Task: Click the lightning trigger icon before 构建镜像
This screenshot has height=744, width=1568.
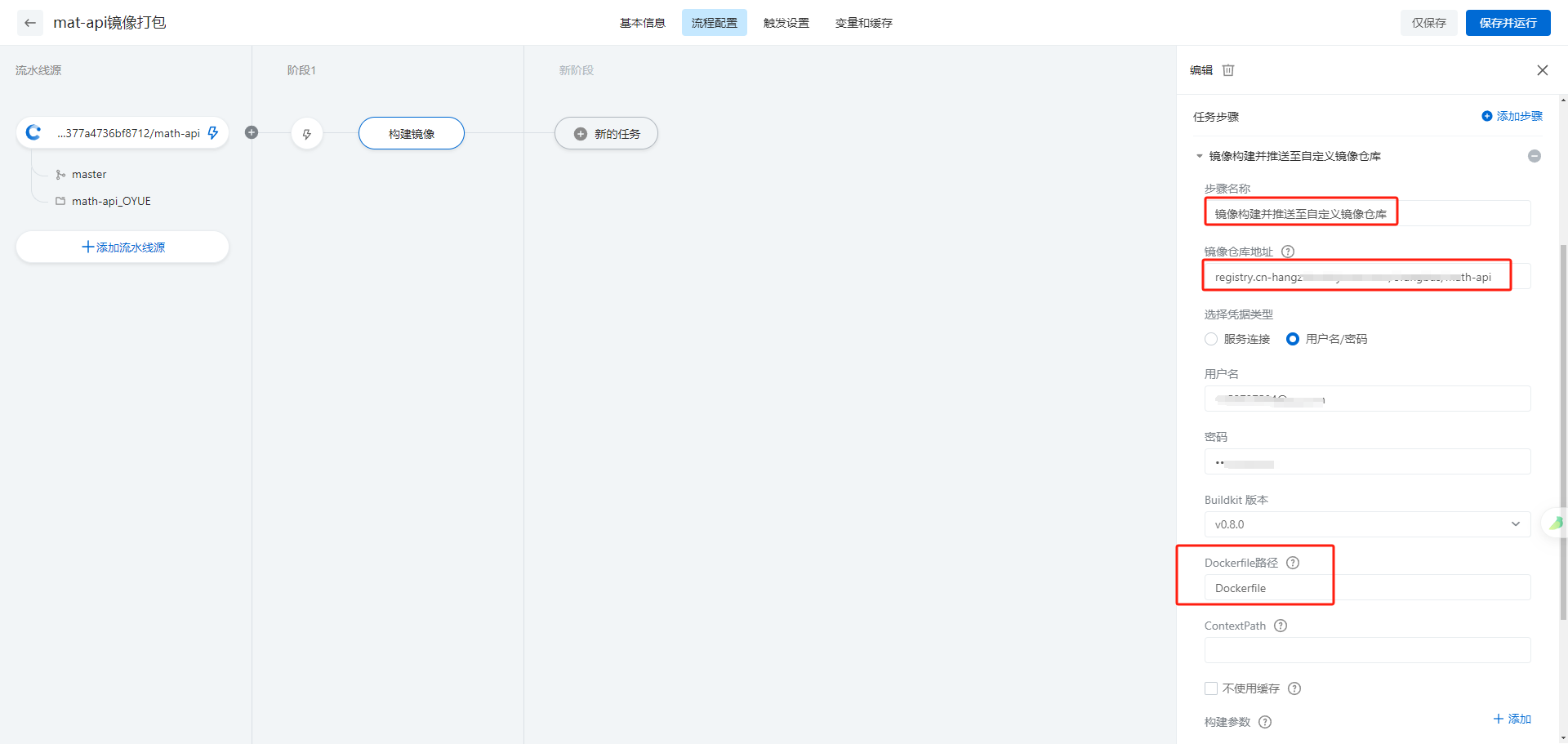Action: tap(307, 134)
